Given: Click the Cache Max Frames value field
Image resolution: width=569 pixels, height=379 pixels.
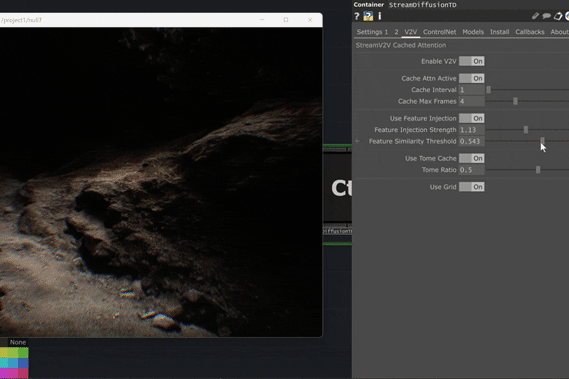Looking at the screenshot, I should coord(471,101).
